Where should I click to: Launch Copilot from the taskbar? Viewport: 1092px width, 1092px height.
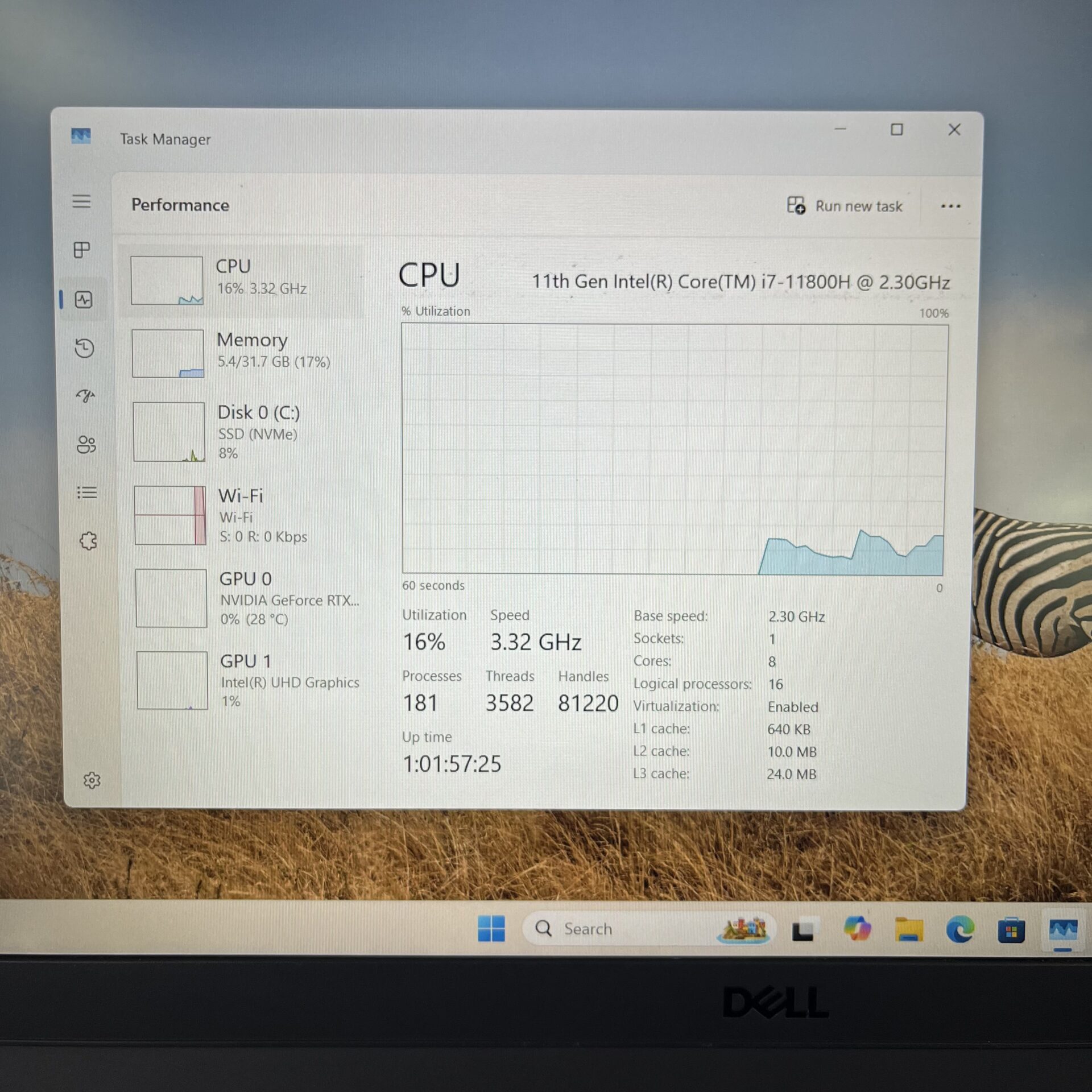857,929
